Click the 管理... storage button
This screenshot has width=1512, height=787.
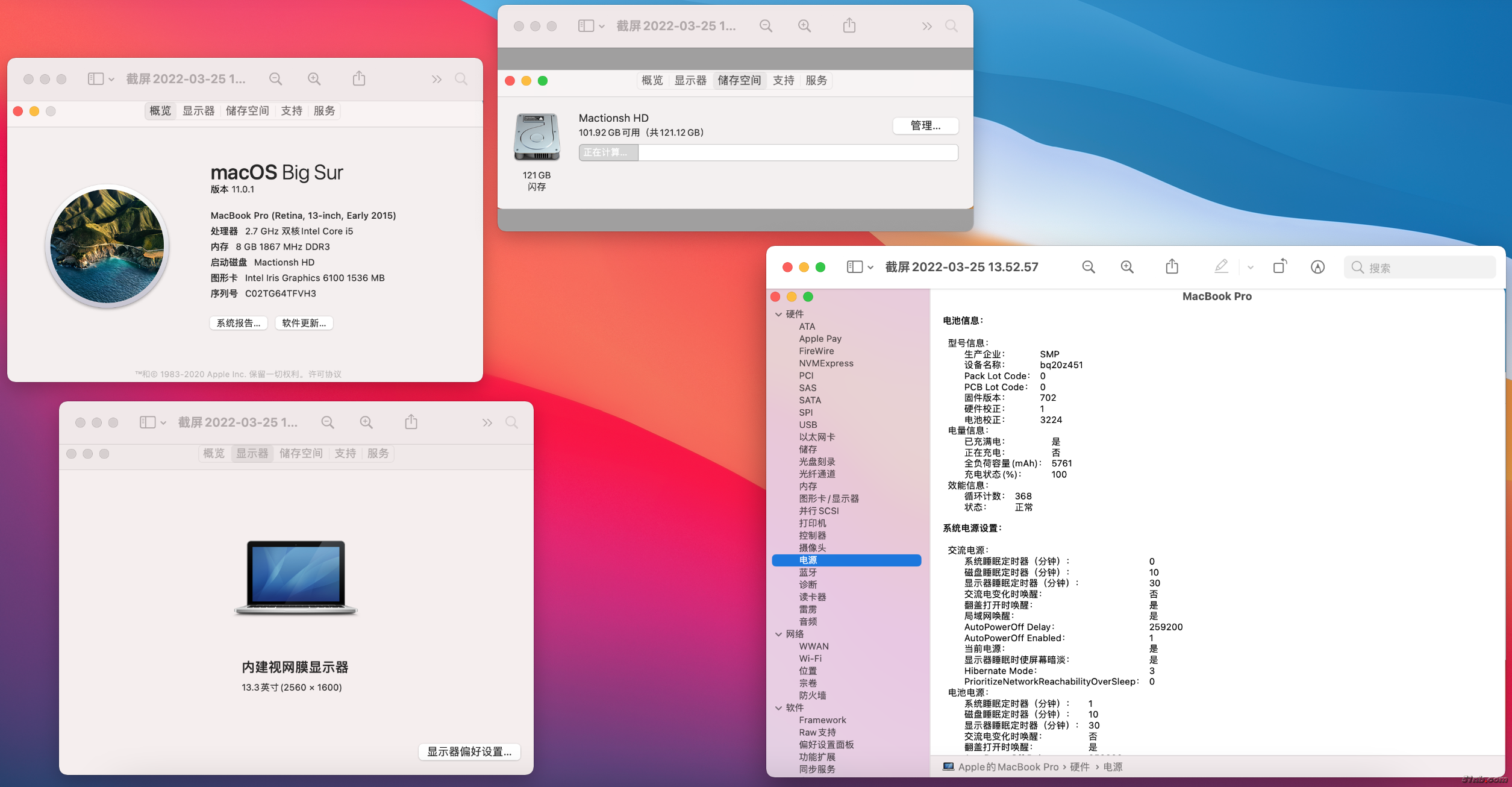pyautogui.click(x=925, y=125)
